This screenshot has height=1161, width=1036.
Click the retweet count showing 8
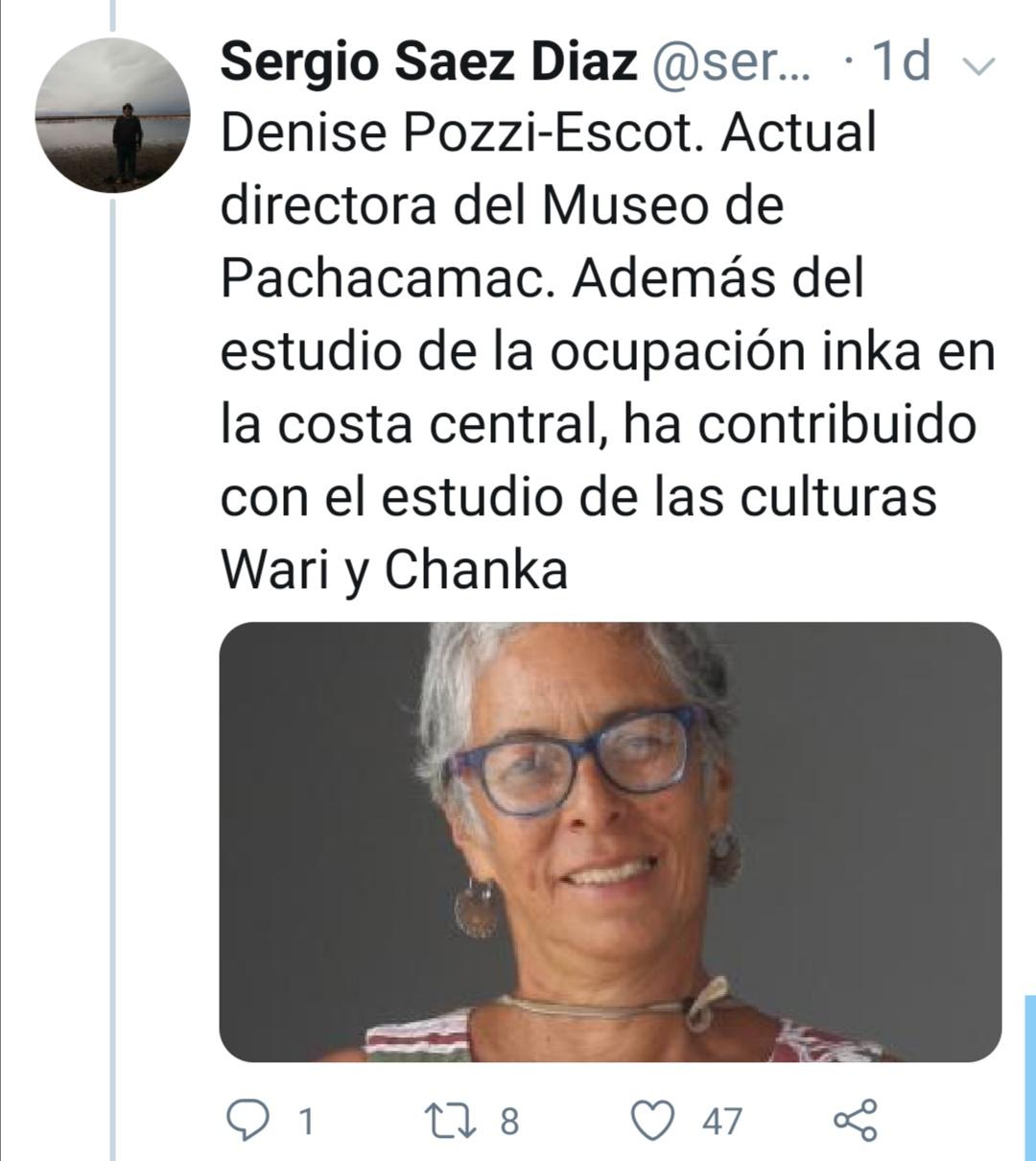509,1121
